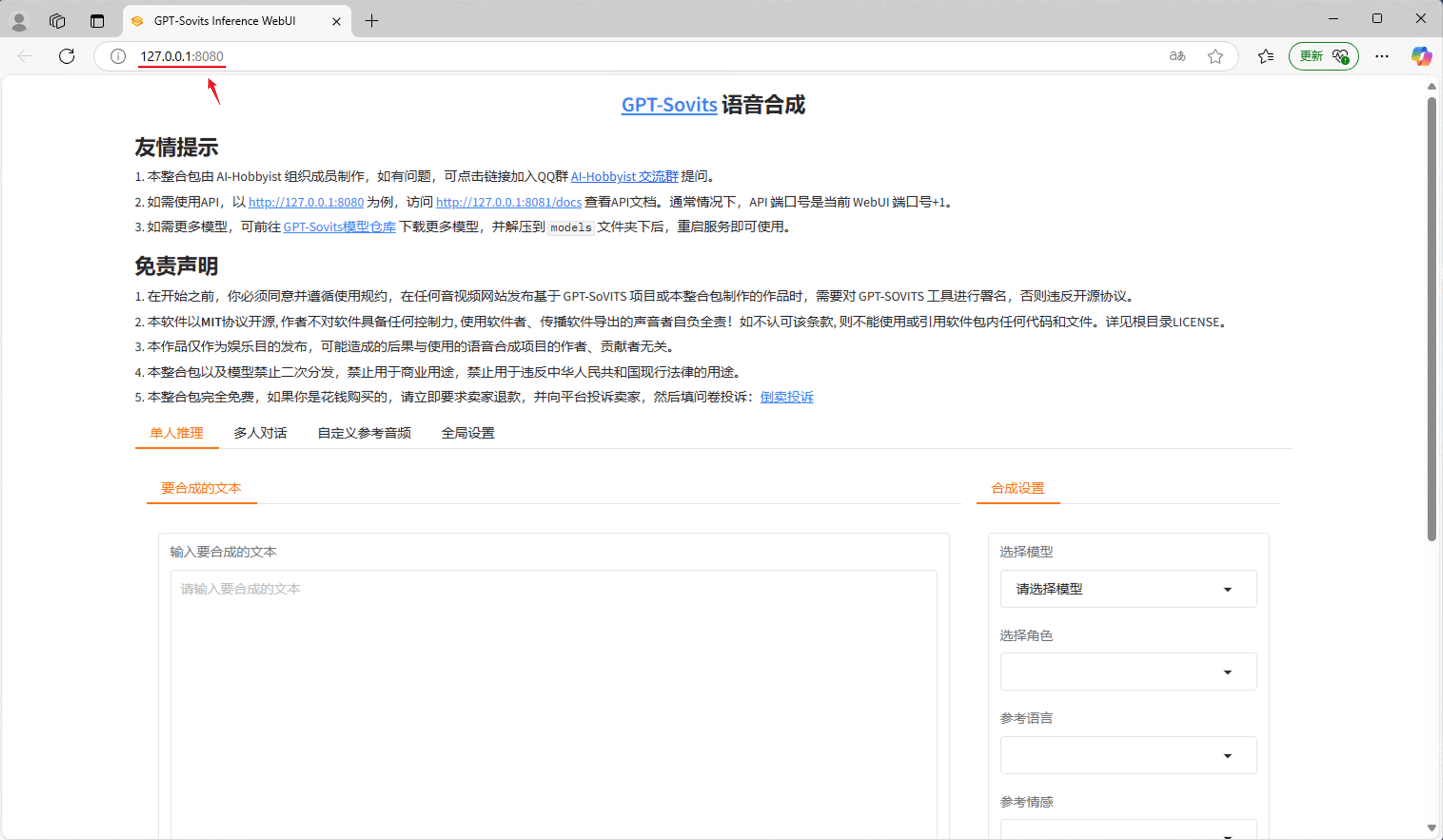Open the tab actions menu icon
This screenshot has width=1443, height=840.
coord(98,21)
